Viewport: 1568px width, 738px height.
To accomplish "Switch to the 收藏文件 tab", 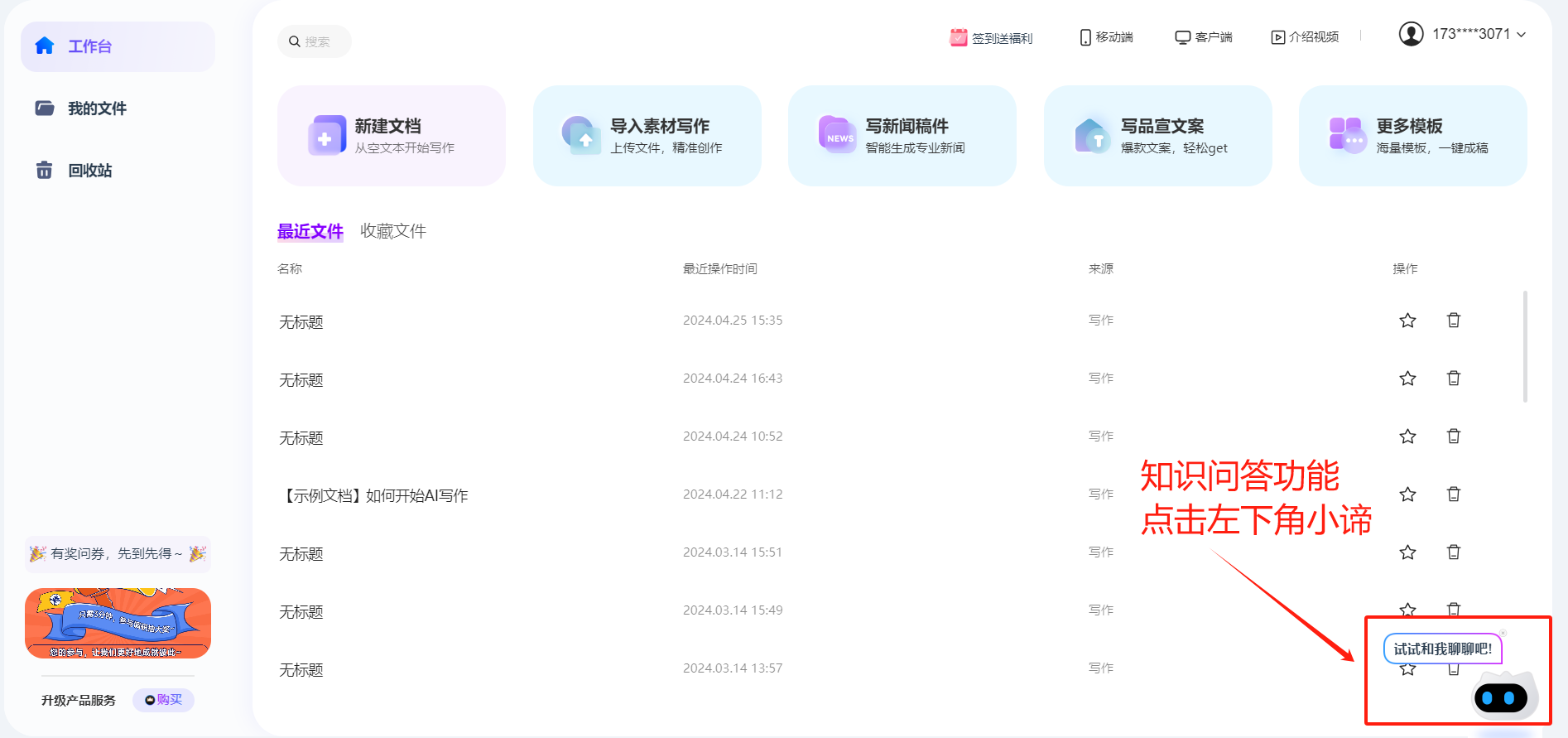I will [393, 231].
